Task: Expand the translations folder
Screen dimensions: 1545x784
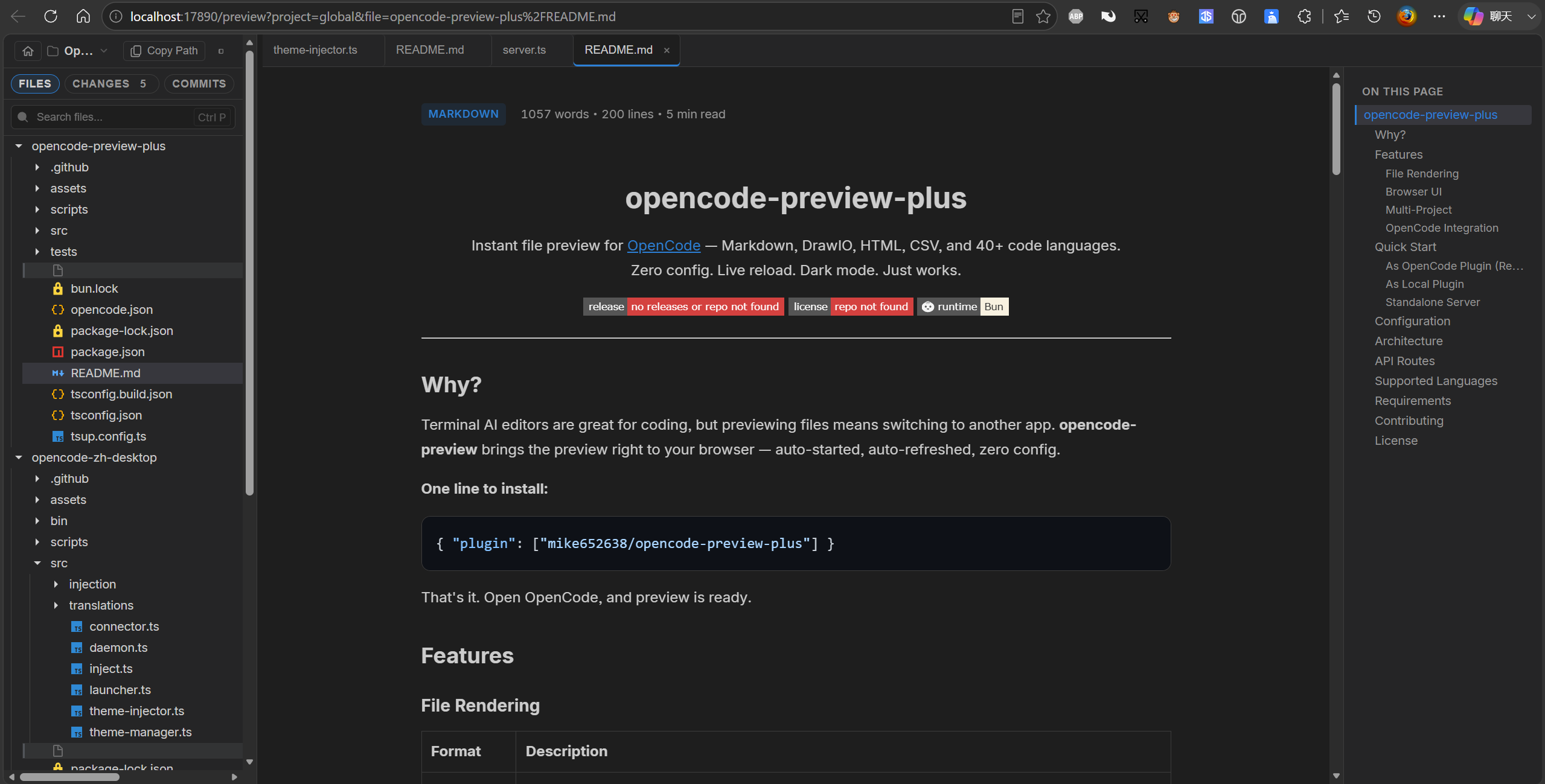Action: click(x=56, y=605)
